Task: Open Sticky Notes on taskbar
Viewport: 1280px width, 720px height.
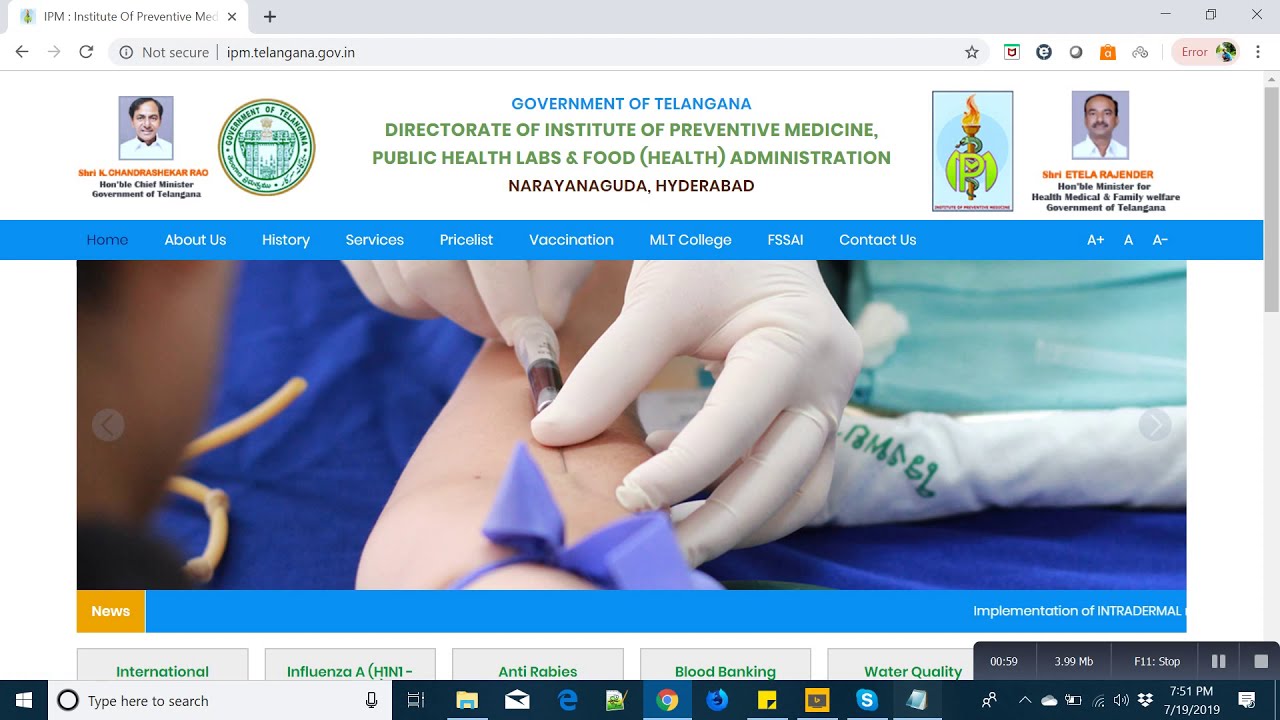Action: (x=767, y=700)
